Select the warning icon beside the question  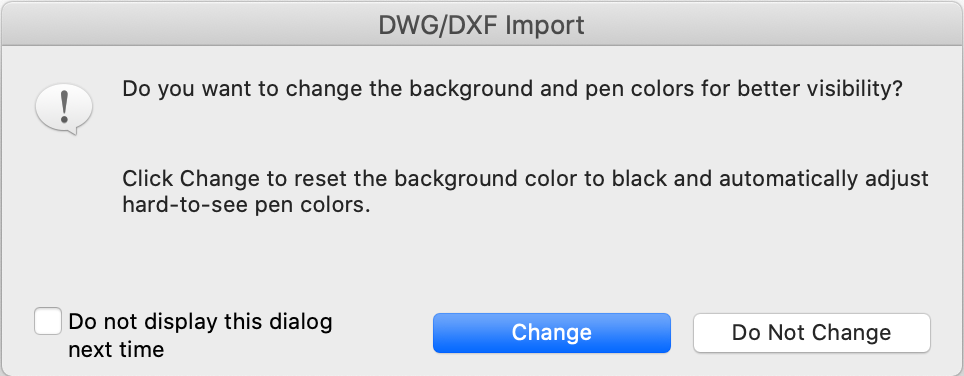[64, 109]
